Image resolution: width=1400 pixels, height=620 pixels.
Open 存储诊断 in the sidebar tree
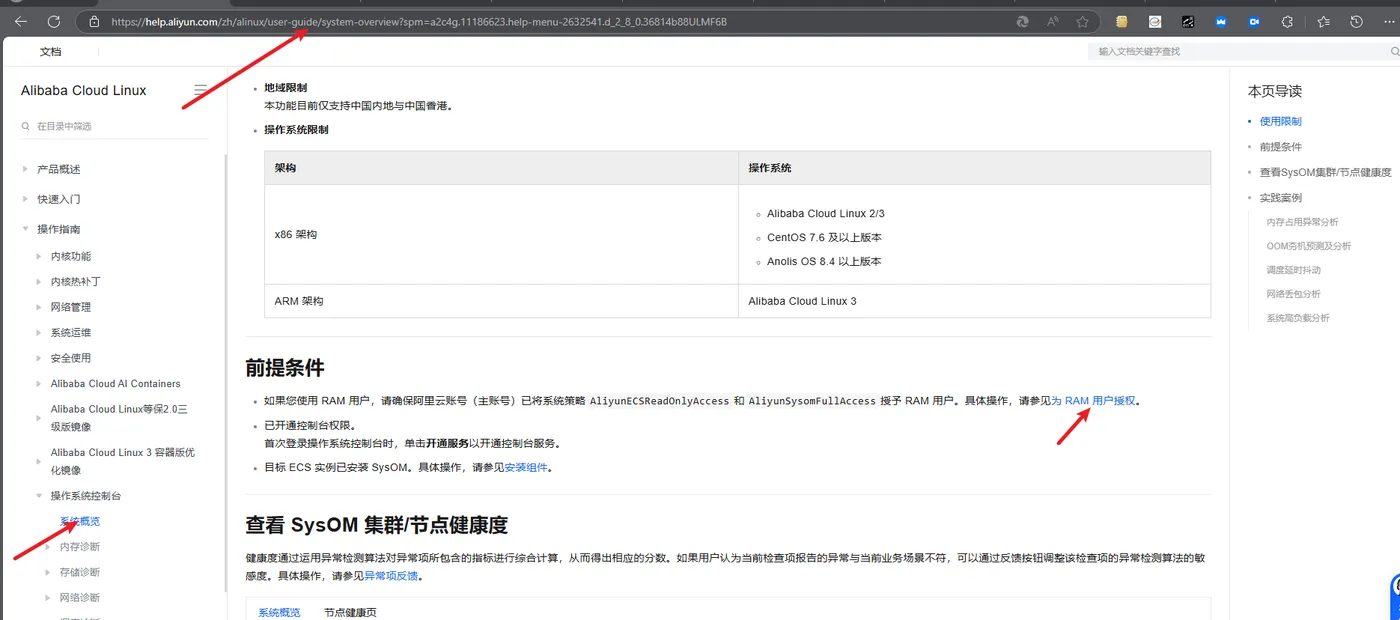tap(80, 572)
